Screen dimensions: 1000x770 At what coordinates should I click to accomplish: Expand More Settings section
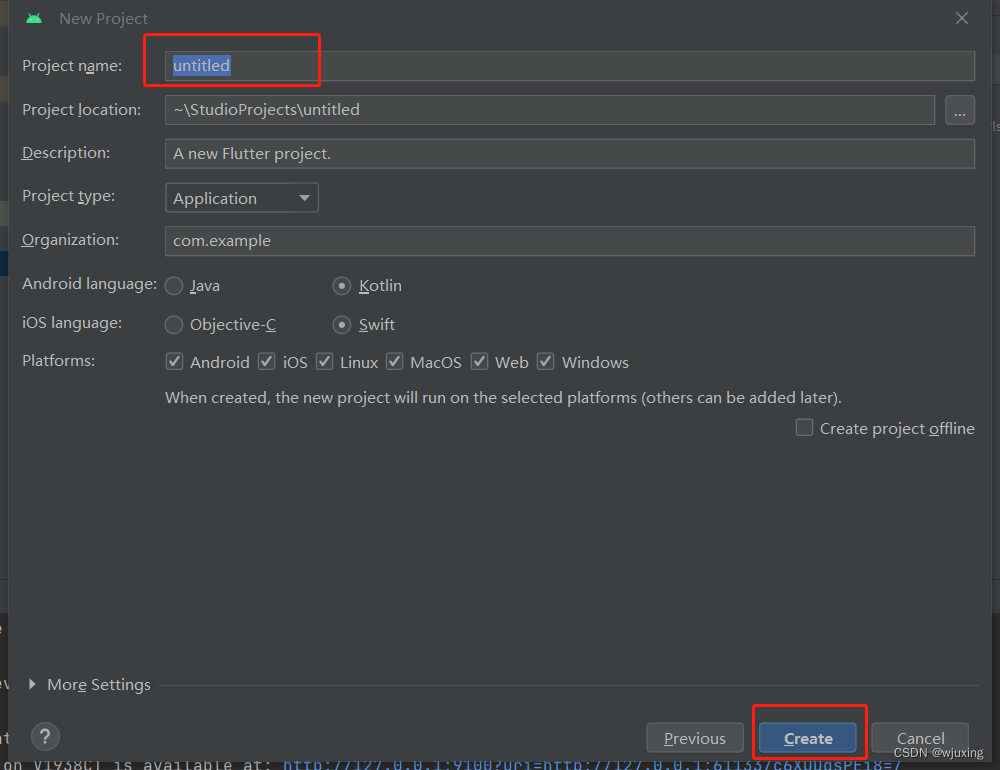32,685
